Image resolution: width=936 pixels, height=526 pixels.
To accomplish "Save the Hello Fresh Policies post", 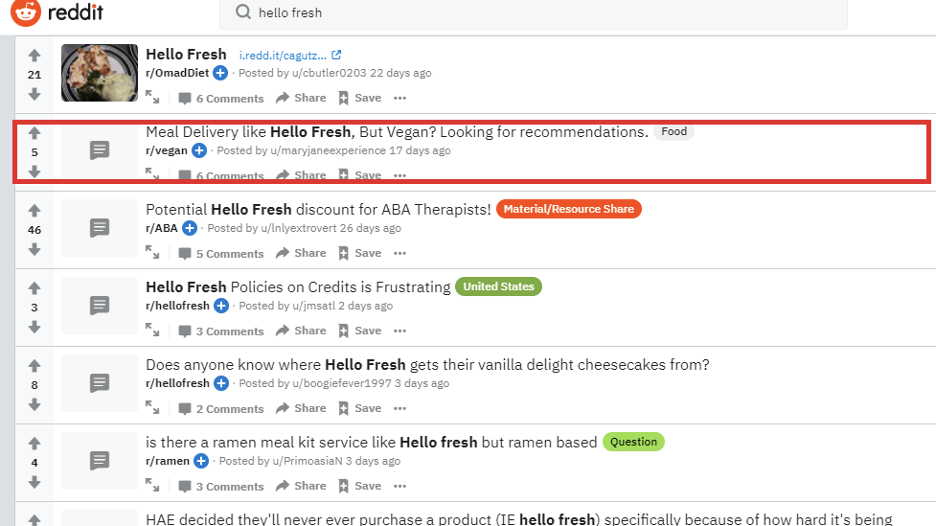I will pyautogui.click(x=359, y=331).
